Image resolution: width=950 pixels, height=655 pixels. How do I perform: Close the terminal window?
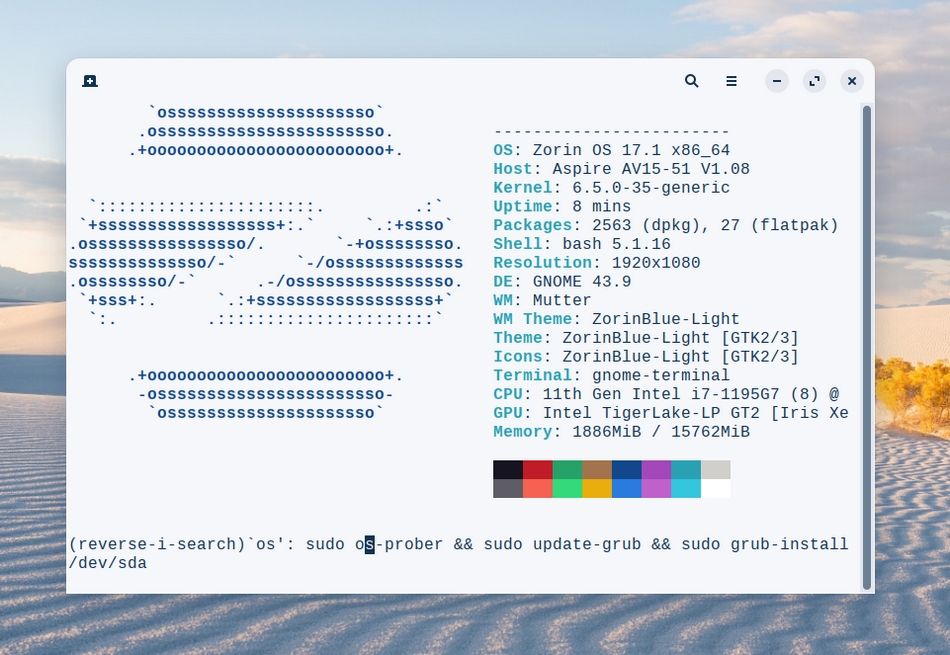pos(851,81)
